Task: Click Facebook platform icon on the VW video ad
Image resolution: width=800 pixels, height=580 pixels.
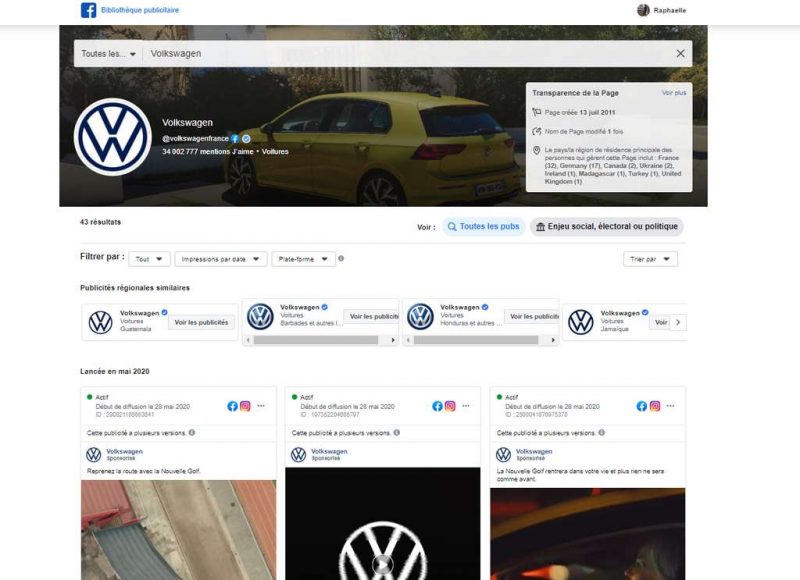Action: 437,406
